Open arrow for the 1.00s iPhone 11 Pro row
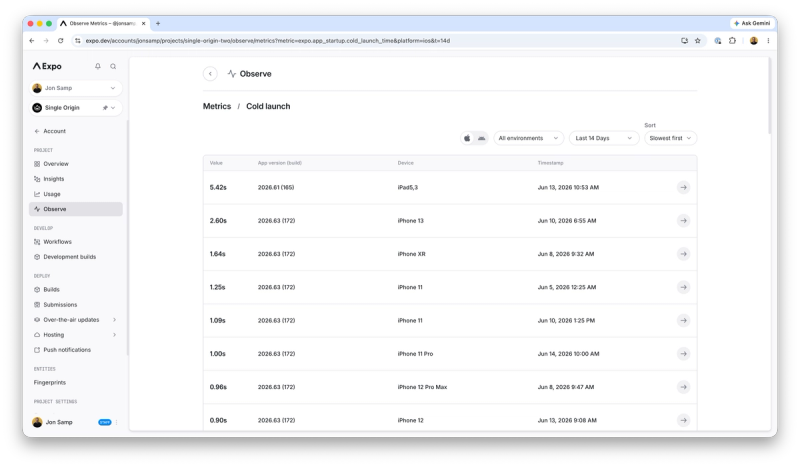 pyautogui.click(x=683, y=354)
